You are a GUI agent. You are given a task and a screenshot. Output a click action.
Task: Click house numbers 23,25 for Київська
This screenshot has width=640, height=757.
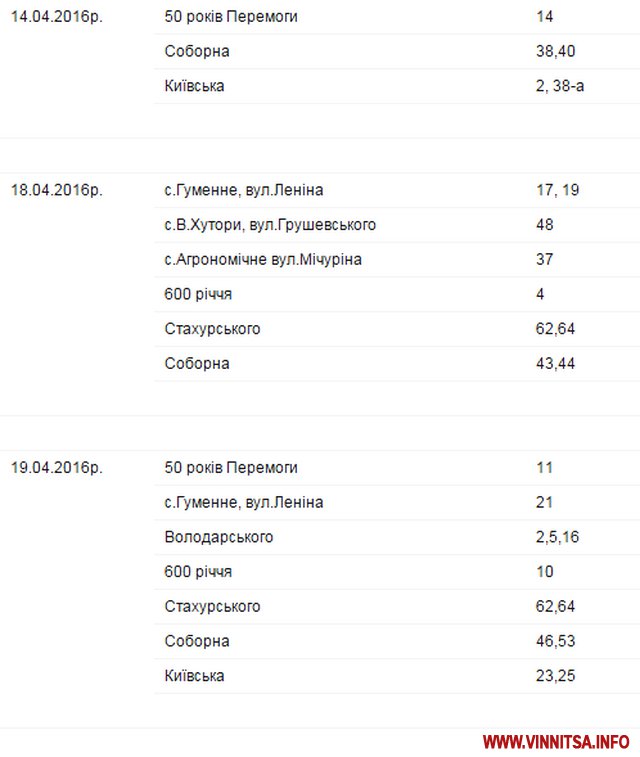point(555,676)
